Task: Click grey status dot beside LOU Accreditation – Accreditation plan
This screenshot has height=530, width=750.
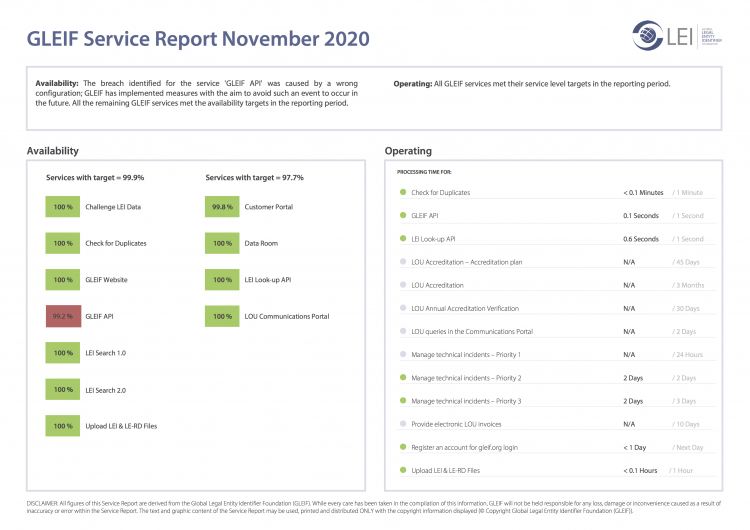Action: (x=402, y=262)
